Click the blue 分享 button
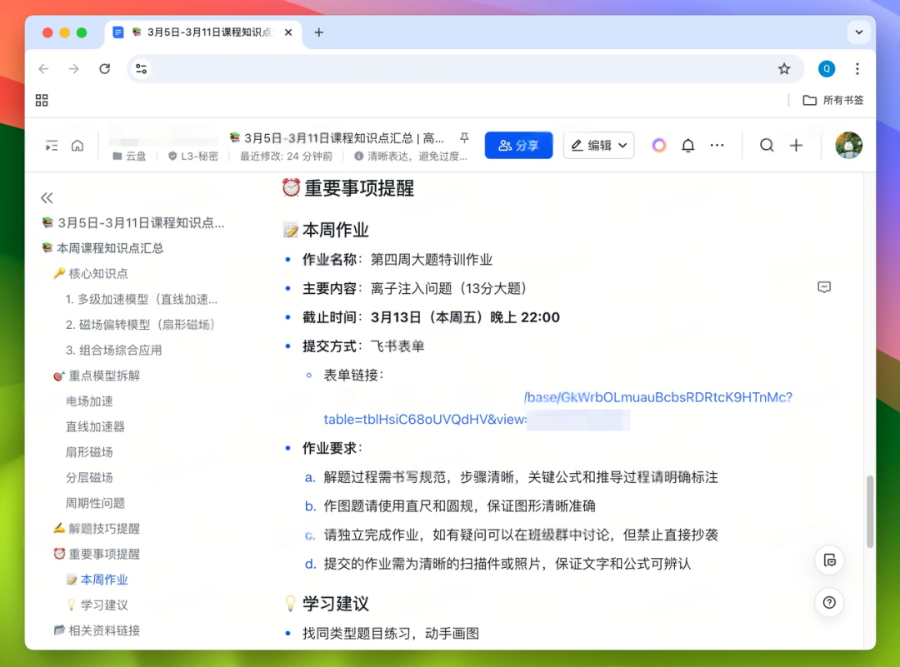Viewport: 900px width, 667px height. pyautogui.click(x=518, y=145)
